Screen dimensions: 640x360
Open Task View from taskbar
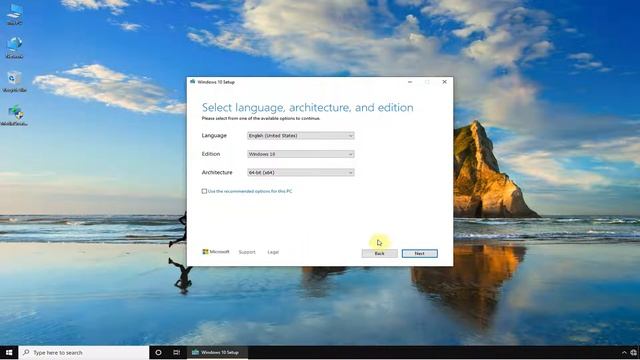pyautogui.click(x=176, y=352)
